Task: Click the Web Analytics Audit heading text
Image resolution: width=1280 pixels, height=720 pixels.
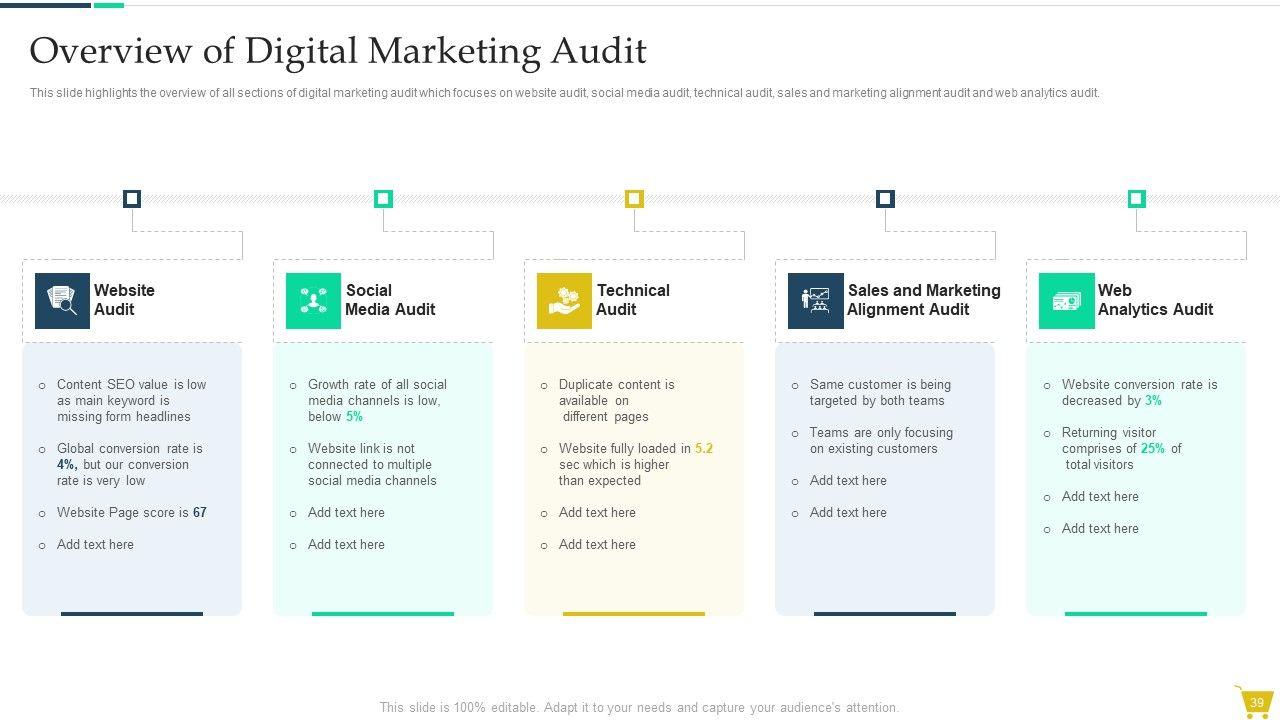Action: (x=1155, y=300)
